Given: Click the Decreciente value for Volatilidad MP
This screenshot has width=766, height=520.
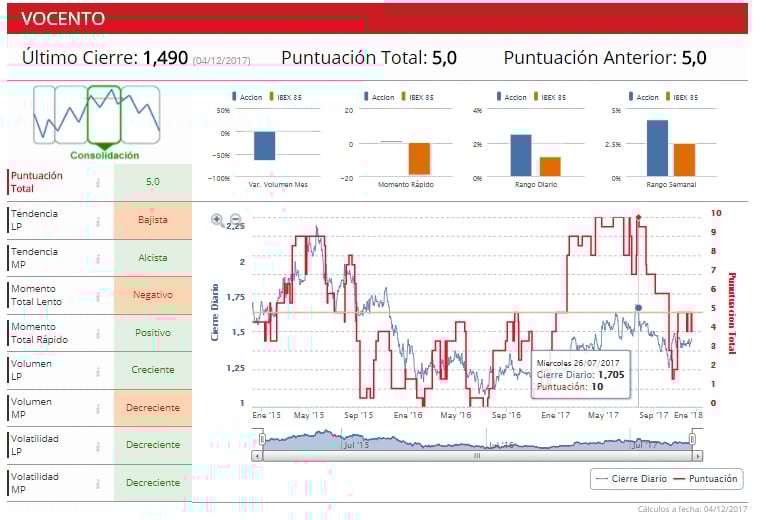Looking at the screenshot, I should pos(153,483).
